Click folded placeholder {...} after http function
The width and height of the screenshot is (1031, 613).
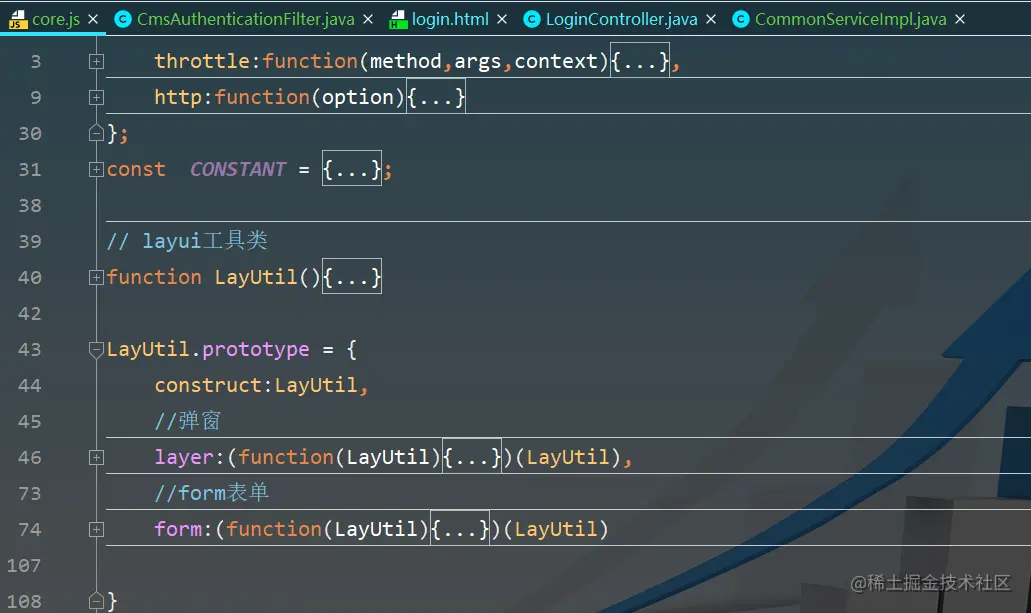click(436, 97)
